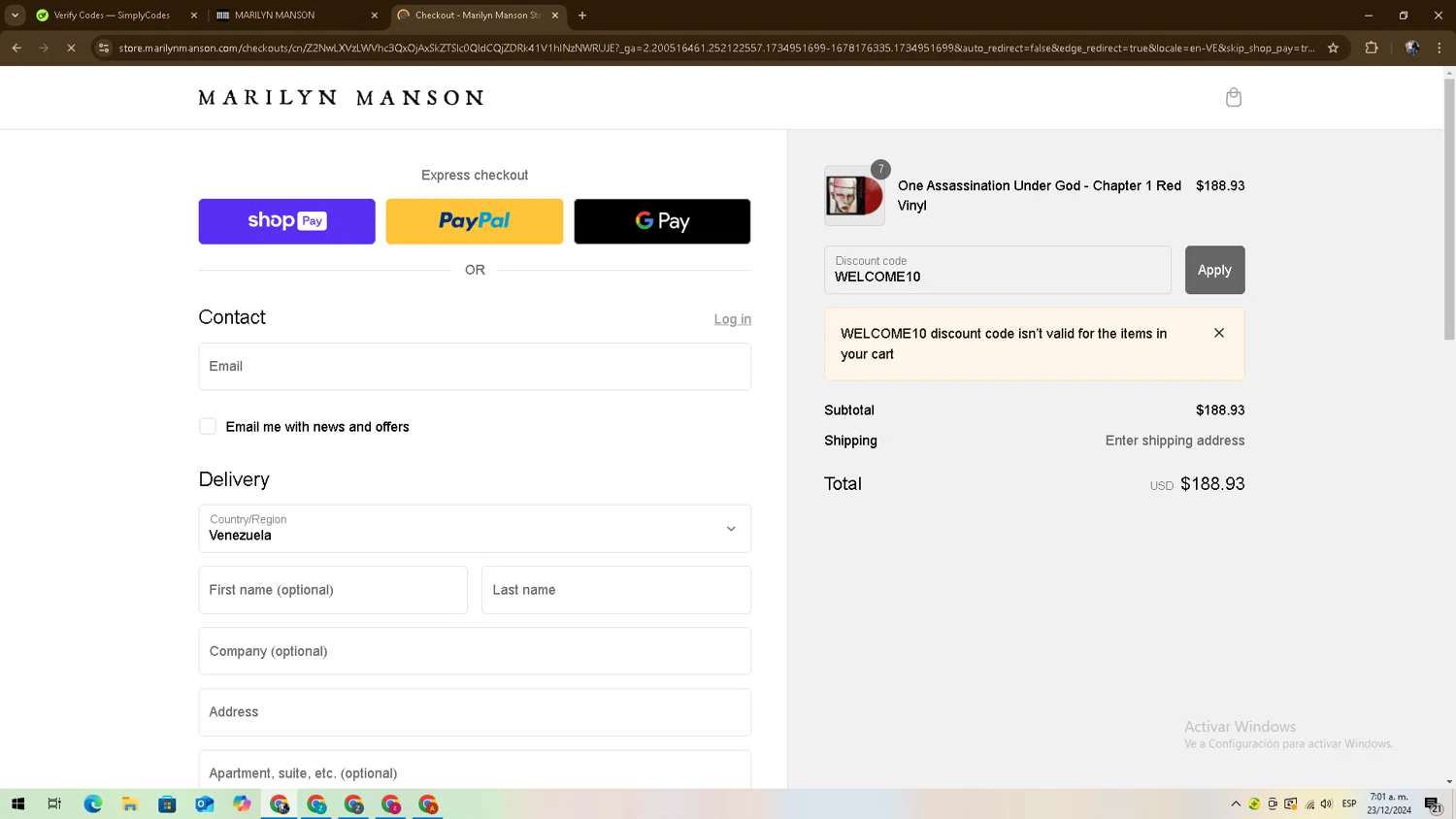Open network settings tray icon
The image size is (1456, 819).
(1309, 803)
